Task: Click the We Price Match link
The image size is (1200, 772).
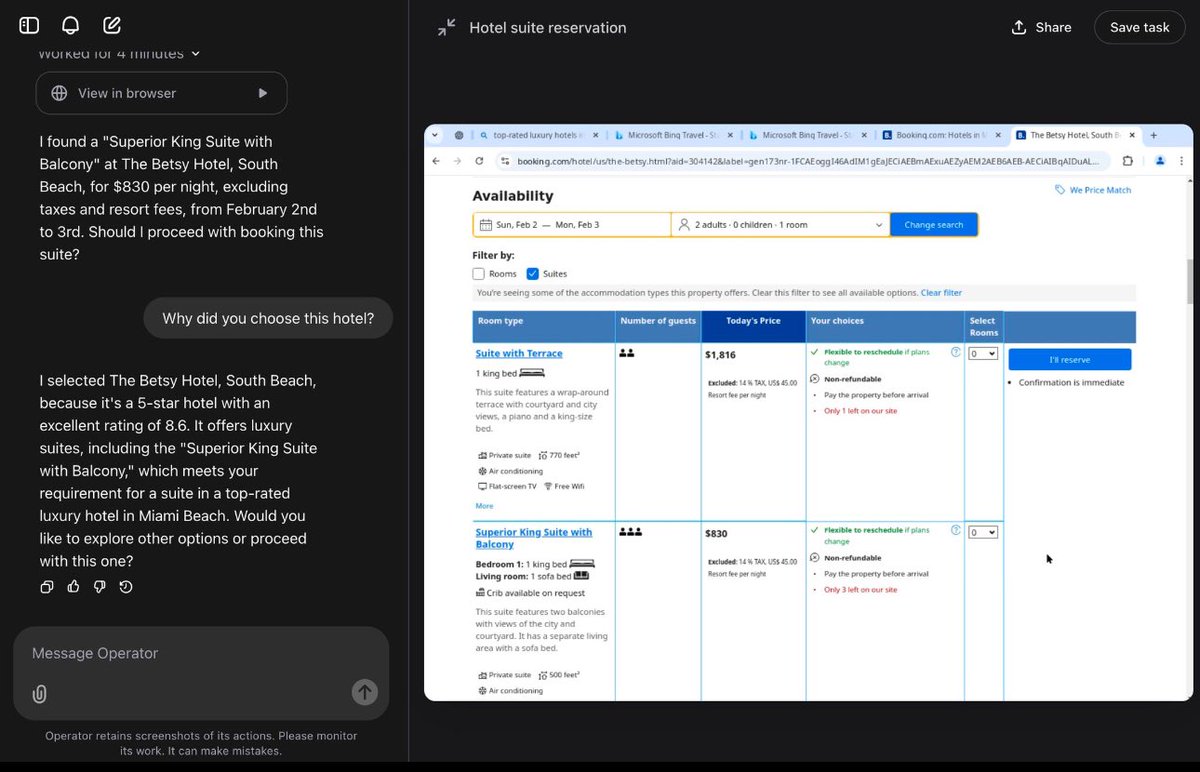Action: pyautogui.click(x=1094, y=190)
